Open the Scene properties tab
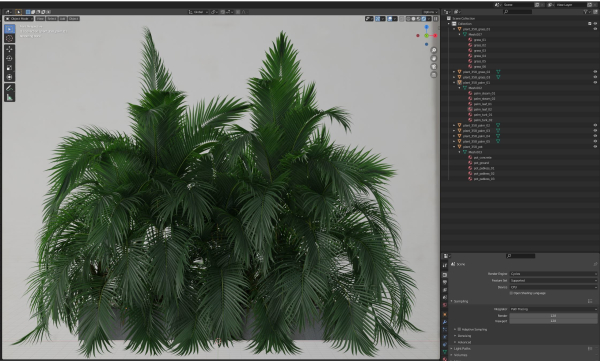 click(445, 297)
